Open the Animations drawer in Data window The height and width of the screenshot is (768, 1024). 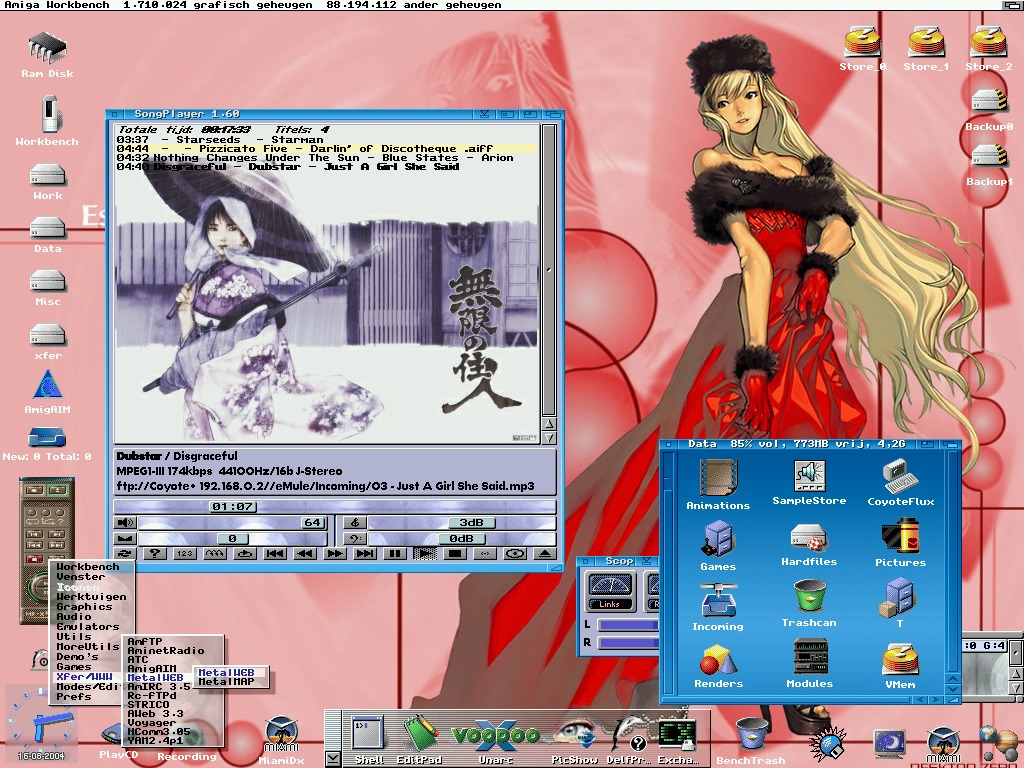(x=718, y=484)
